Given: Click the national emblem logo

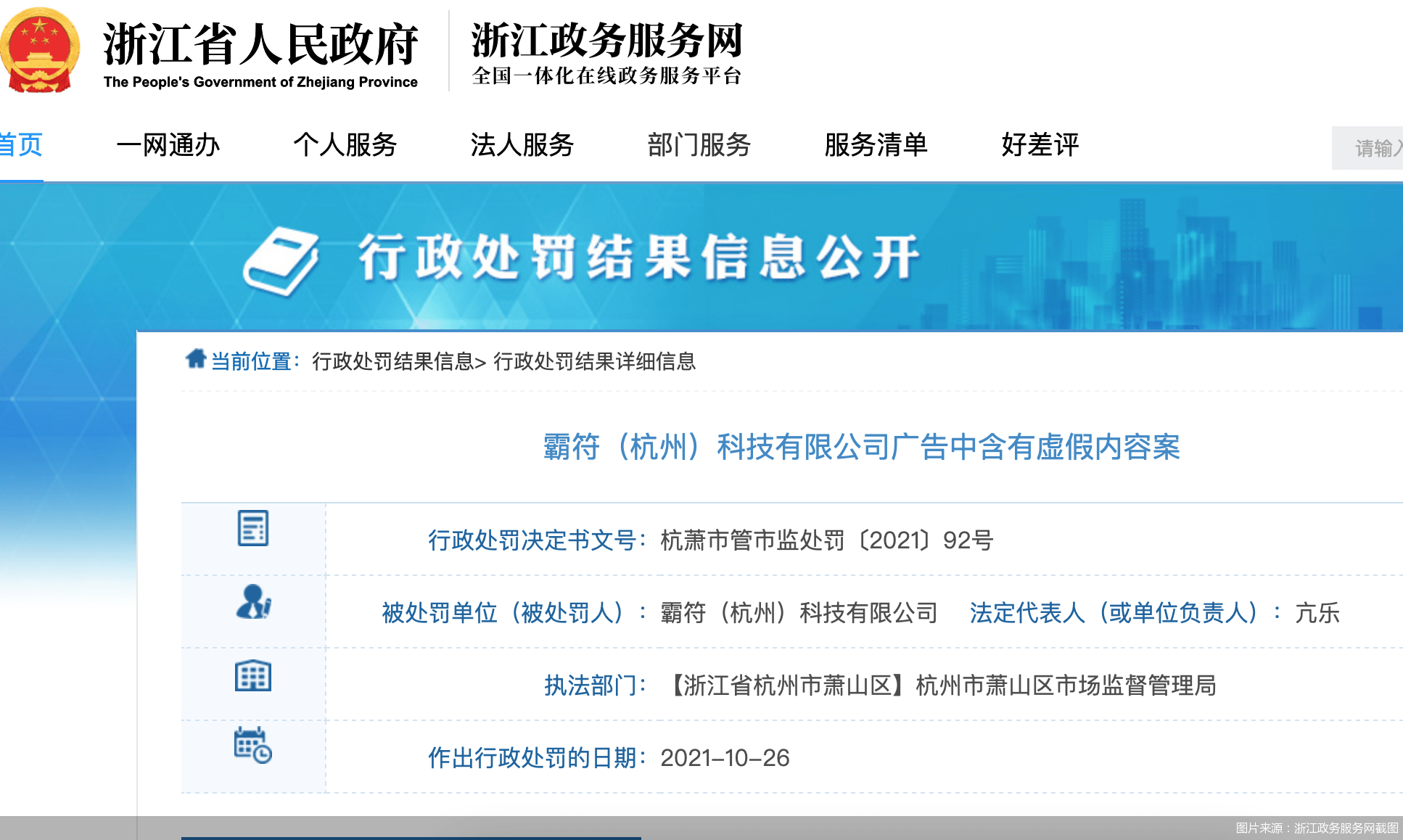Looking at the screenshot, I should (x=39, y=49).
